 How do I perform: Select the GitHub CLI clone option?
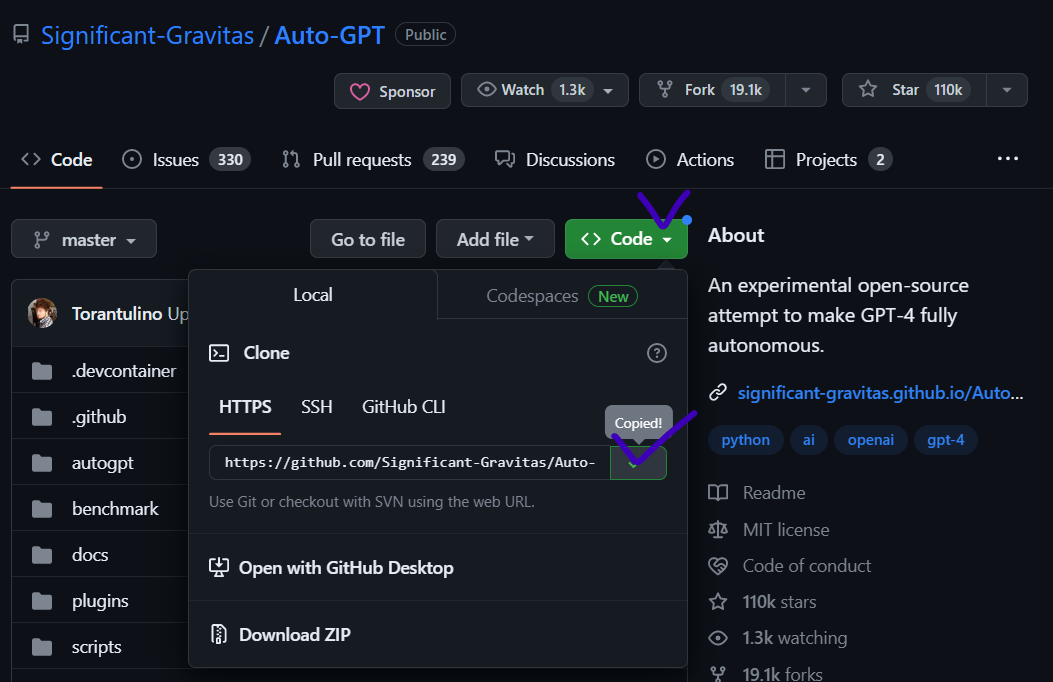coord(404,407)
